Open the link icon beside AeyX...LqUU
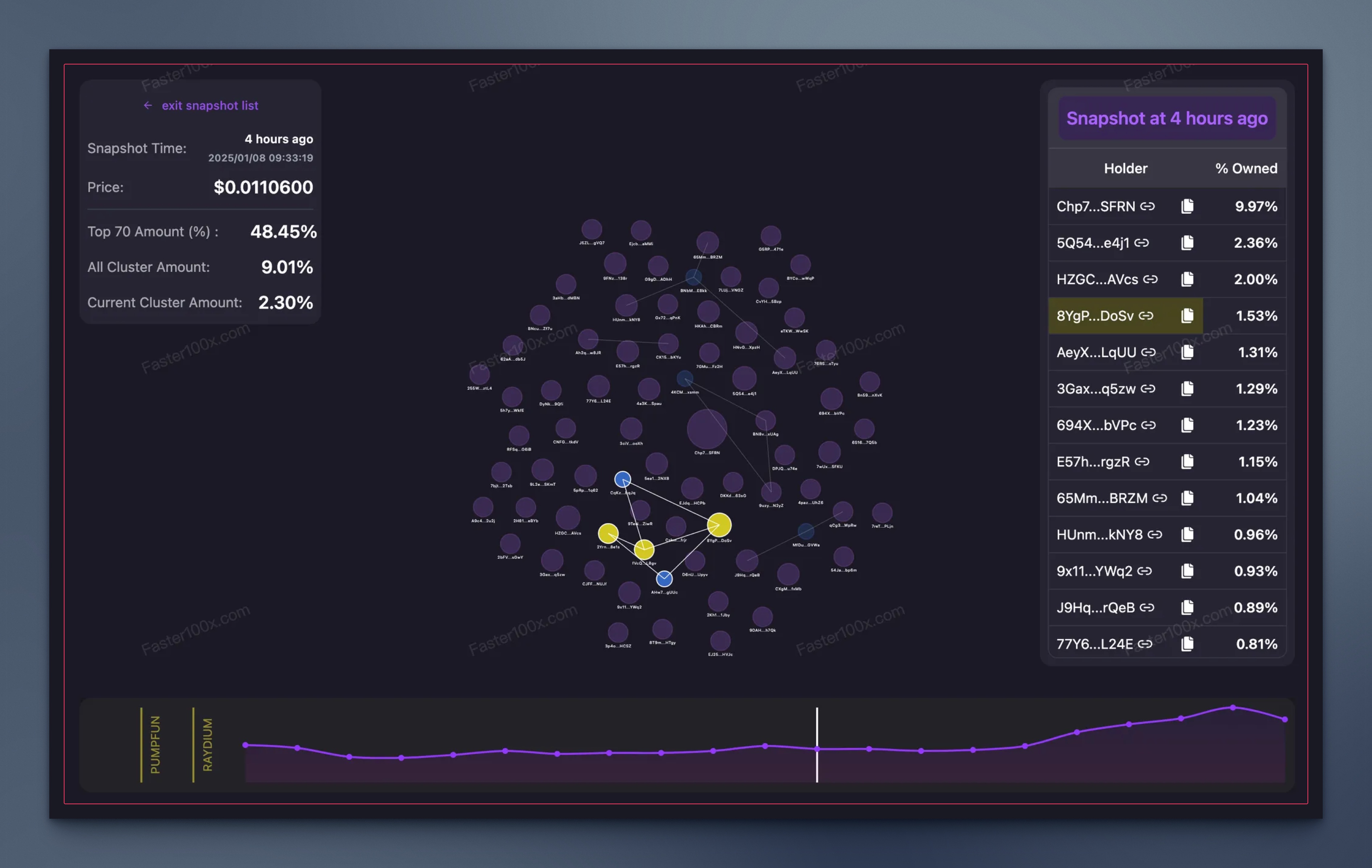 1148,352
